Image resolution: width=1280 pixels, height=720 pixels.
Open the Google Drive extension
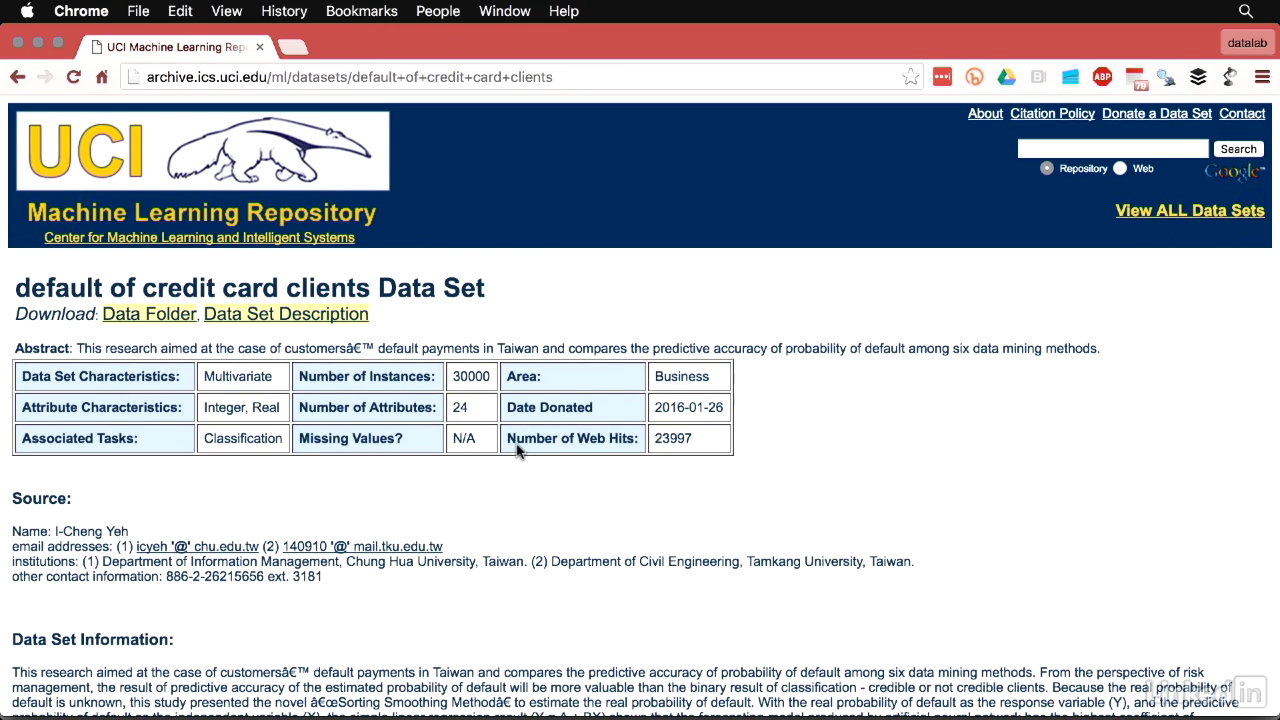[1006, 77]
